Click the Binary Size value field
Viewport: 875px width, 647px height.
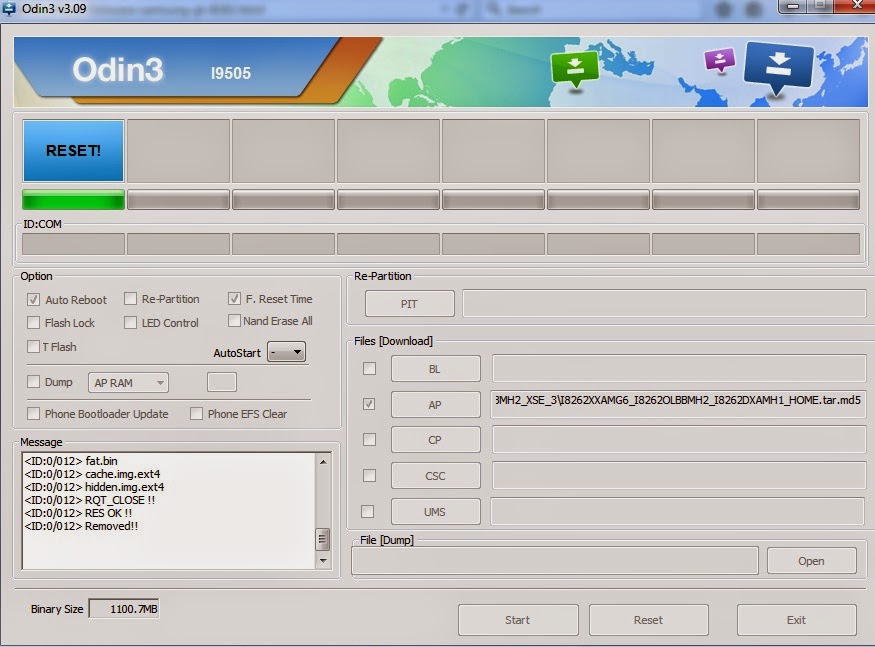124,608
